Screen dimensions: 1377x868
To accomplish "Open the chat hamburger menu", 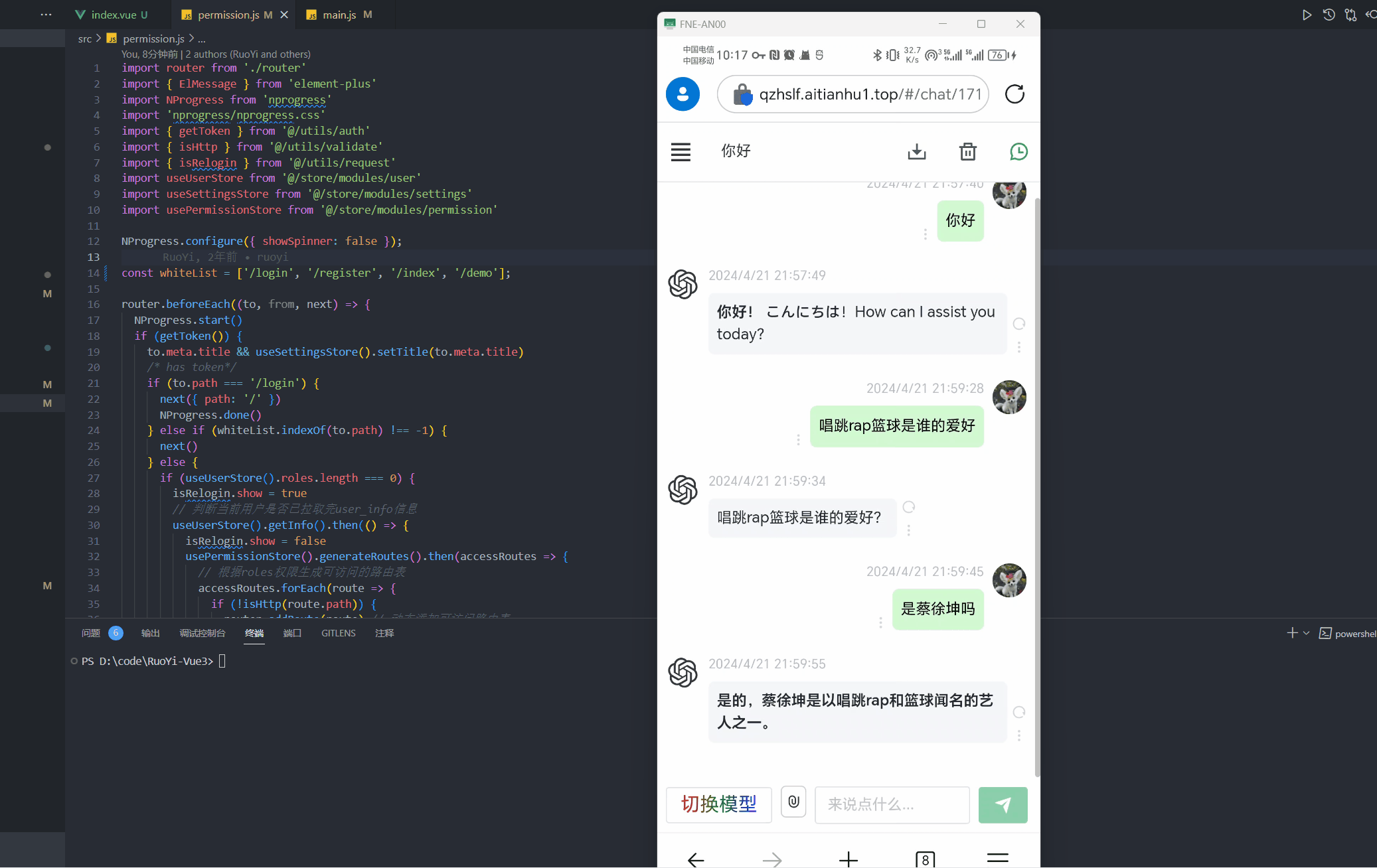I will 681,152.
